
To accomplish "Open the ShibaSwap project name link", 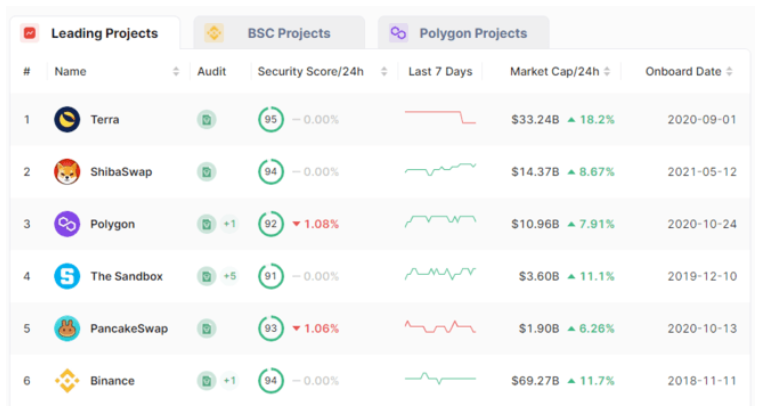I will tap(121, 172).
